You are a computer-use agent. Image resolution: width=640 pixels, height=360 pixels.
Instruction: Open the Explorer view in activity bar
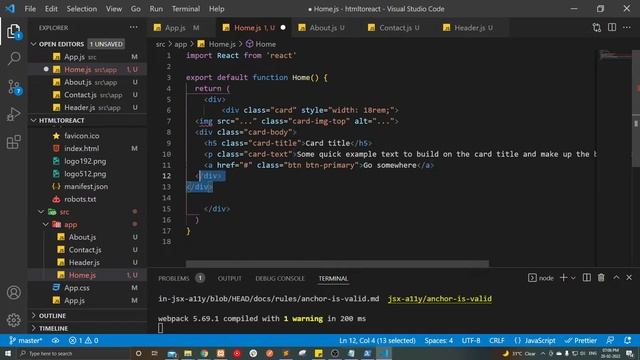pyautogui.click(x=13, y=31)
